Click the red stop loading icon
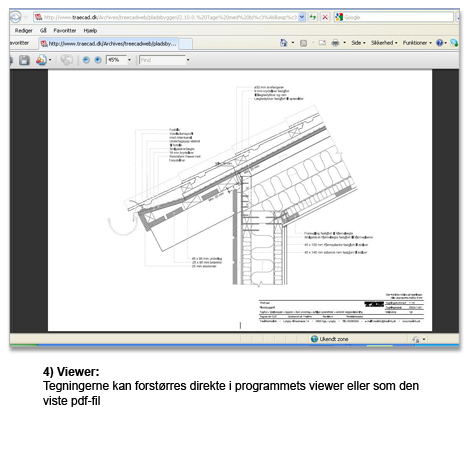This screenshot has width=470, height=450. pos(325,17)
